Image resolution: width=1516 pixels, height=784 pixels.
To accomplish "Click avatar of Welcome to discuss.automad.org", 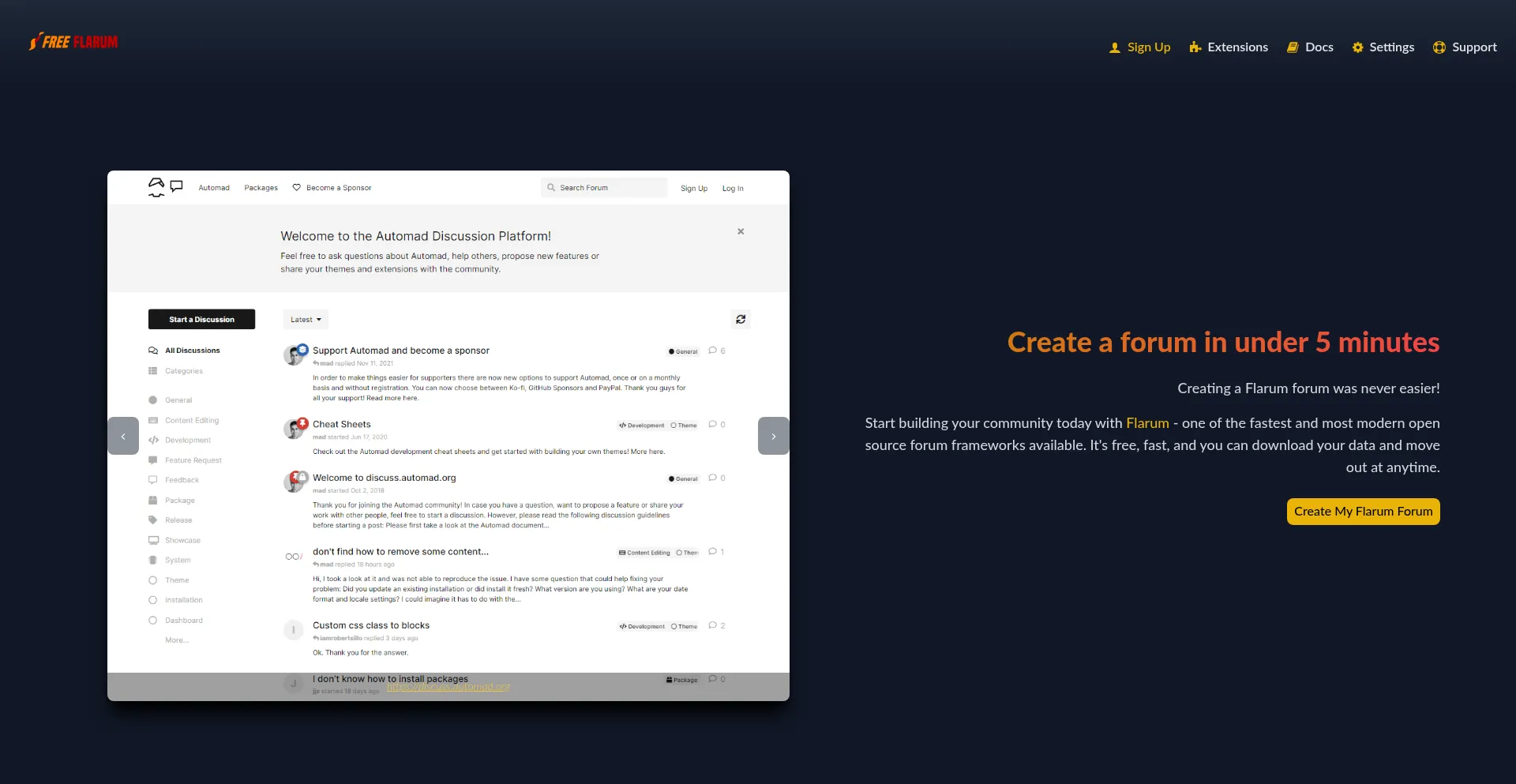I will coord(294,482).
